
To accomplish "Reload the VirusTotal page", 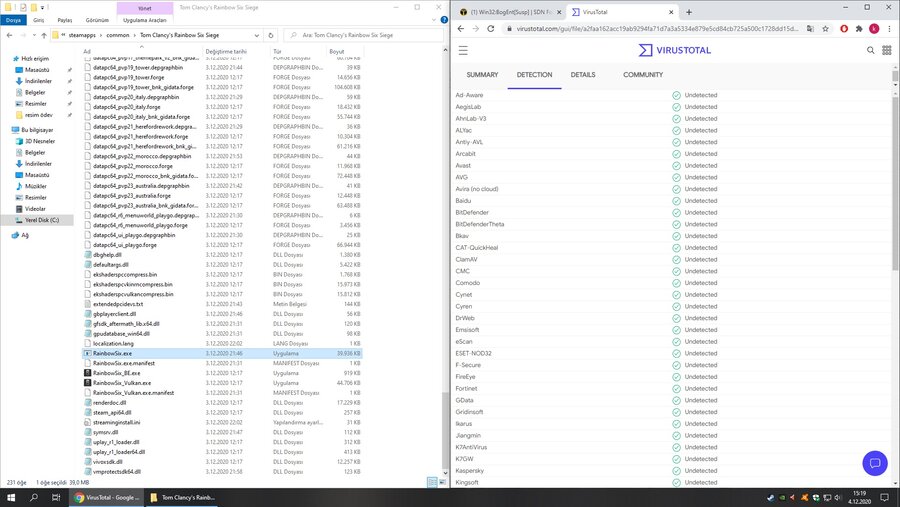I will point(491,29).
